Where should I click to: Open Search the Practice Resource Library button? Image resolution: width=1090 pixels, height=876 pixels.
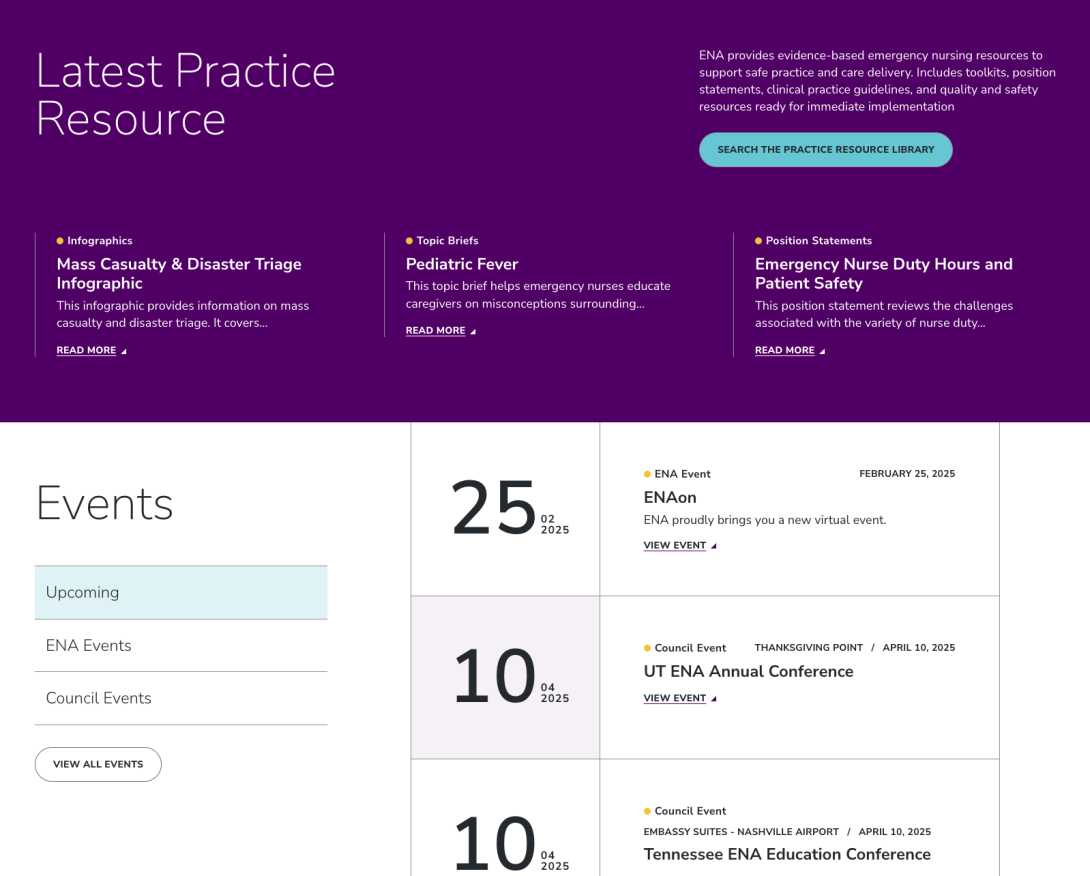pyautogui.click(x=825, y=149)
